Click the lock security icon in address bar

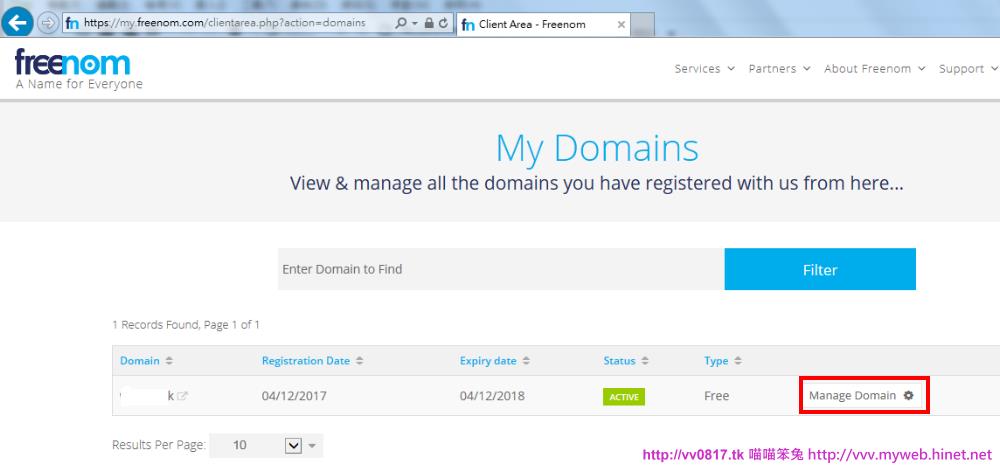pyautogui.click(x=430, y=23)
